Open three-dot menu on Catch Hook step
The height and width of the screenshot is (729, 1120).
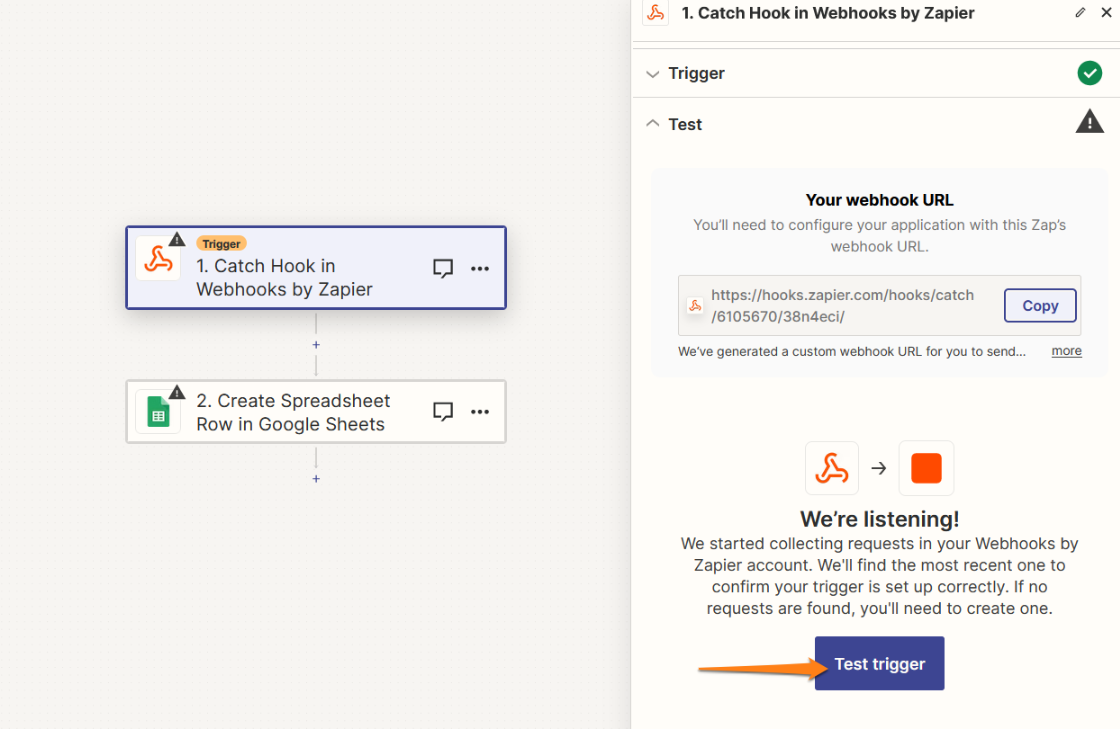click(x=480, y=268)
